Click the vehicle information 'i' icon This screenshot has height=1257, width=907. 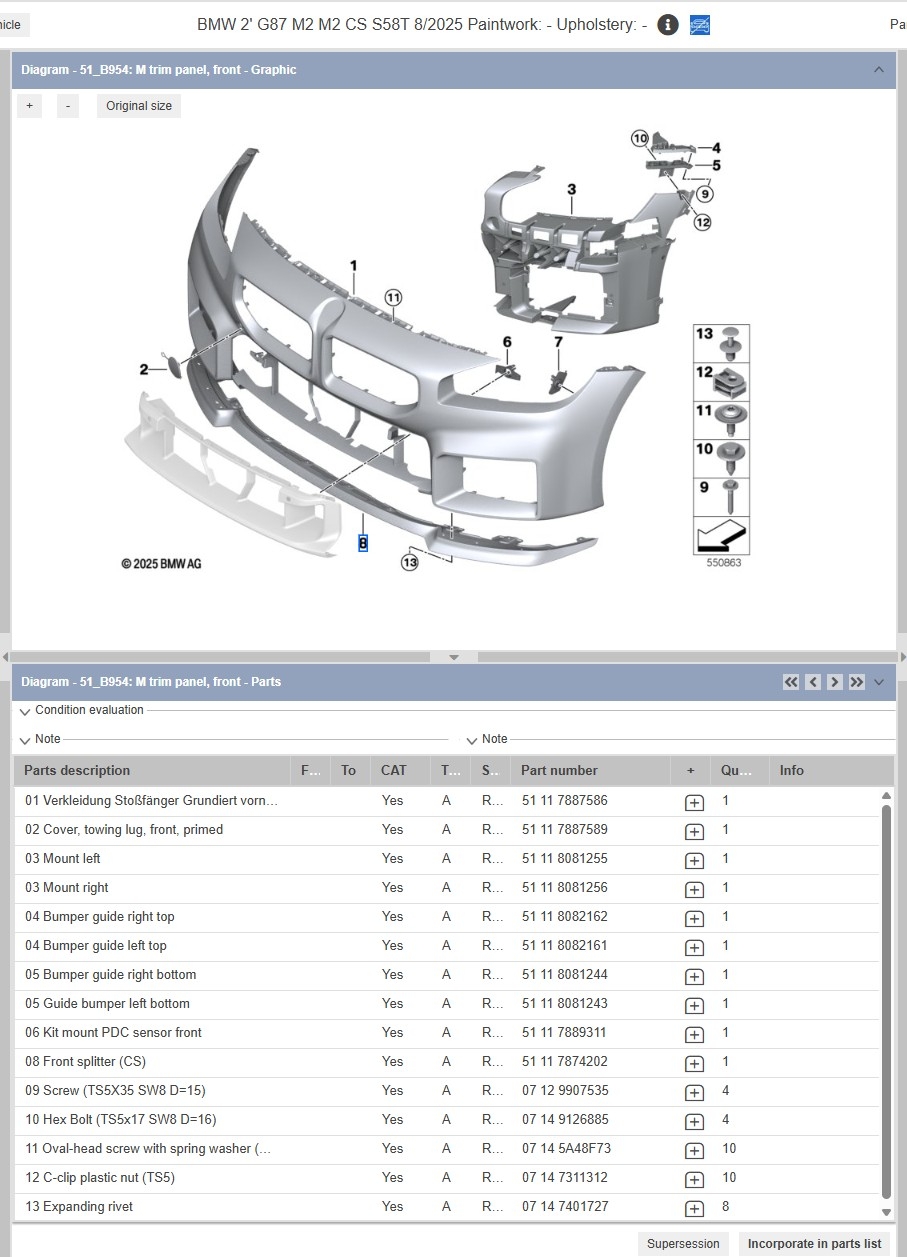pos(668,25)
